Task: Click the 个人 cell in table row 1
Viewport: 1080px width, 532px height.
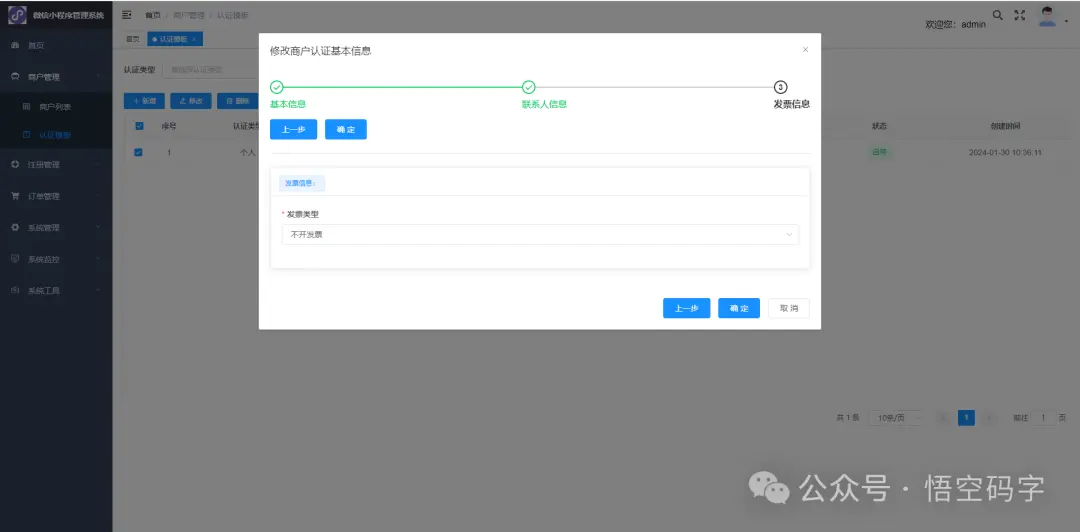Action: (x=247, y=152)
